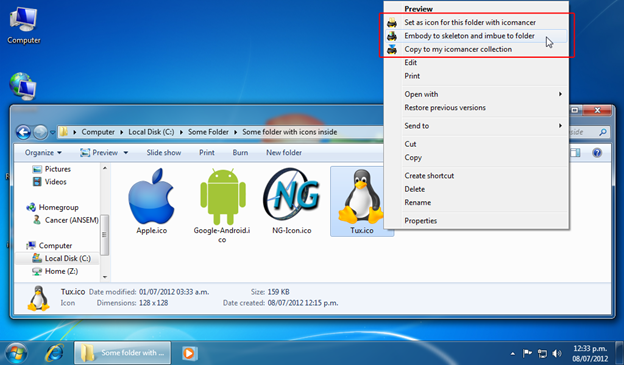Viewport: 624px width, 365px height.
Task: Select the Google-Android.ico file thumbnail
Action: coord(222,205)
